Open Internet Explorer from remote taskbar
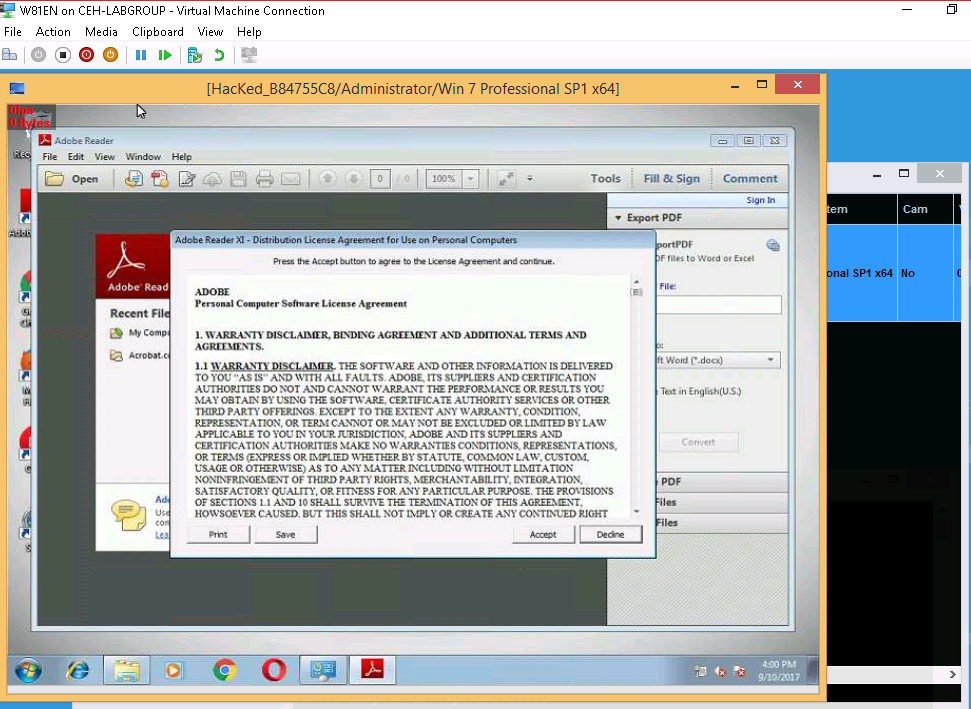The image size is (971, 709). 77,670
